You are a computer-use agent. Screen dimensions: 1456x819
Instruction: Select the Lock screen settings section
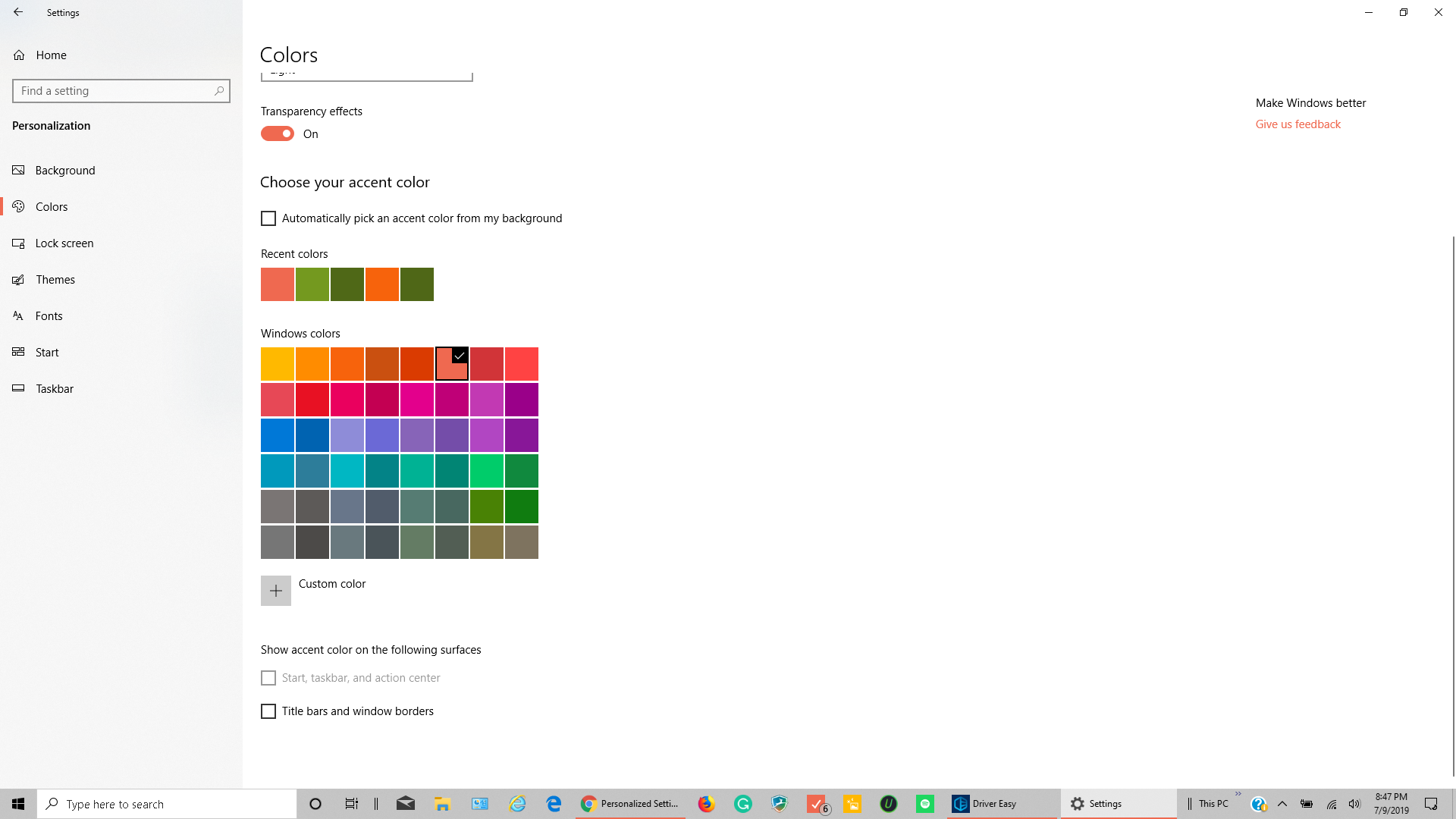(x=64, y=243)
